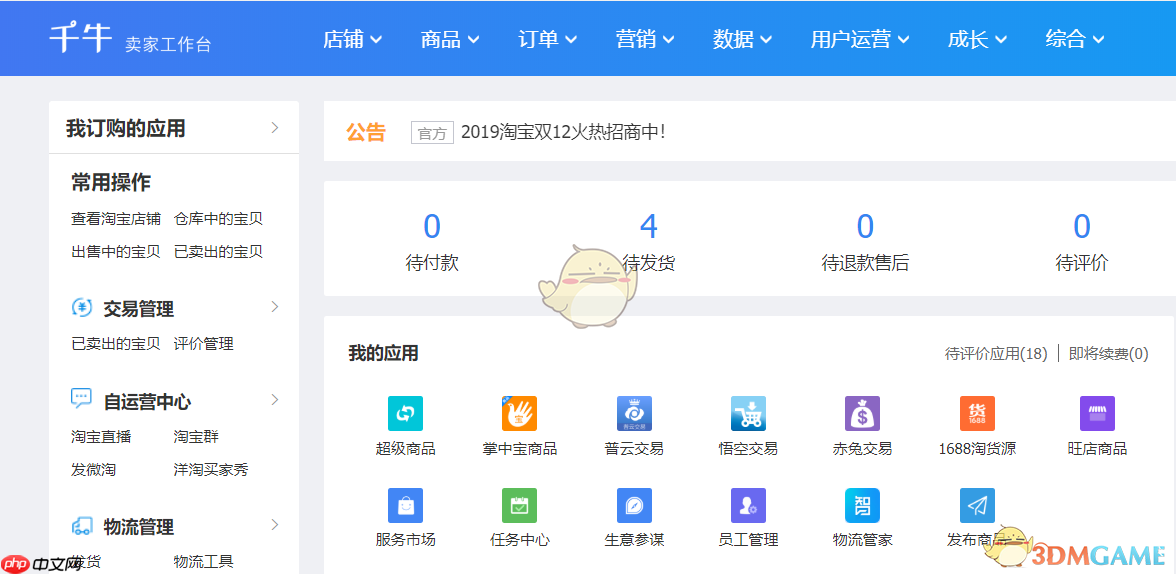Click the 自运营中心 chat bubble icon

(81, 398)
